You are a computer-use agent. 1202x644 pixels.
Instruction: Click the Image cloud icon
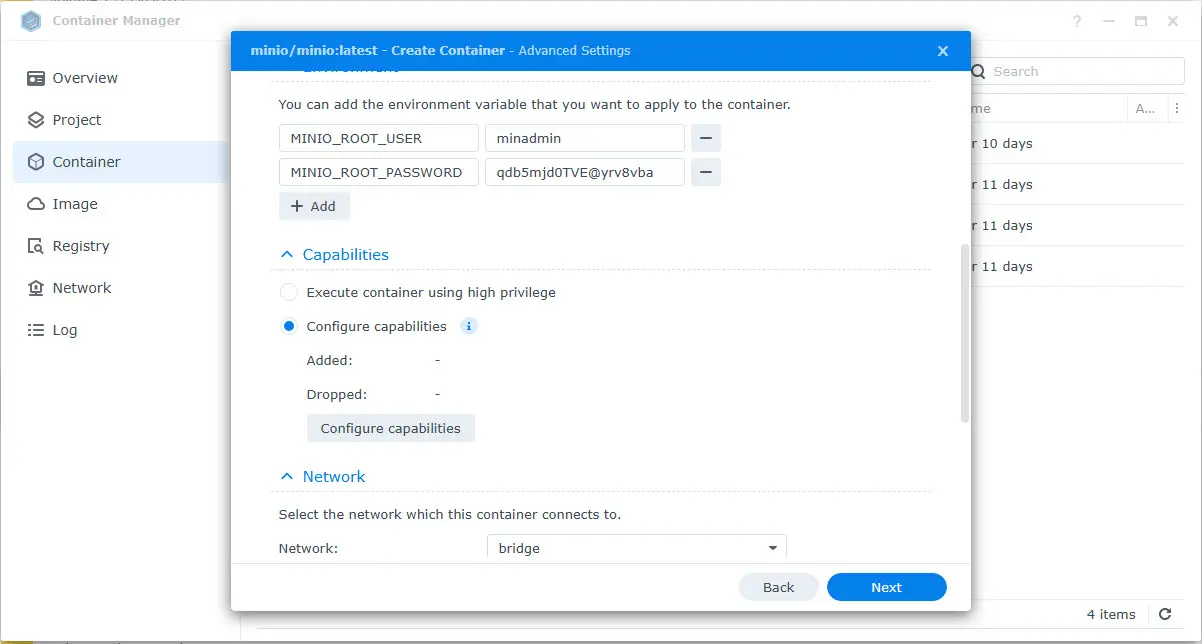coord(36,204)
